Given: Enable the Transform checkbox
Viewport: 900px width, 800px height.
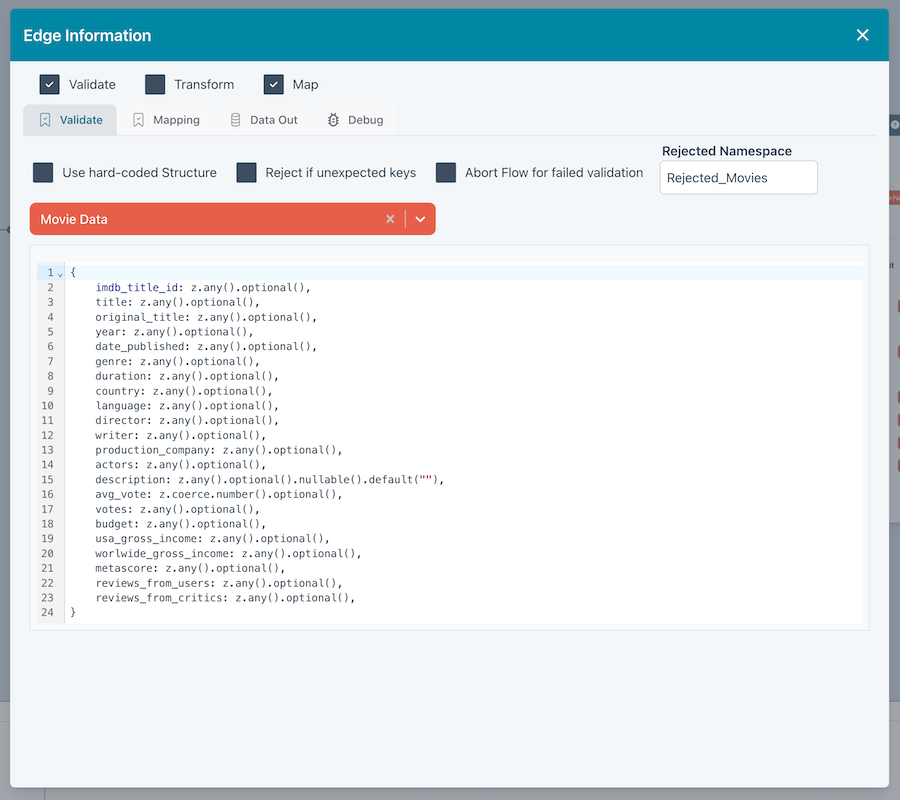Looking at the screenshot, I should coord(155,84).
